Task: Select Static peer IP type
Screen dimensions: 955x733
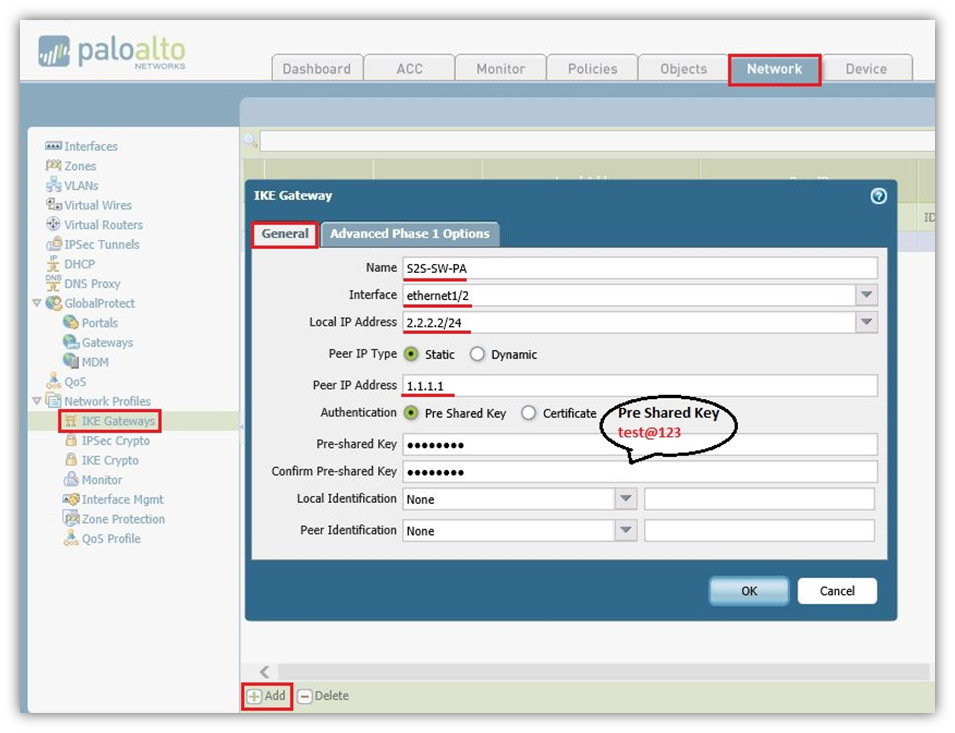Action: pyautogui.click(x=411, y=354)
